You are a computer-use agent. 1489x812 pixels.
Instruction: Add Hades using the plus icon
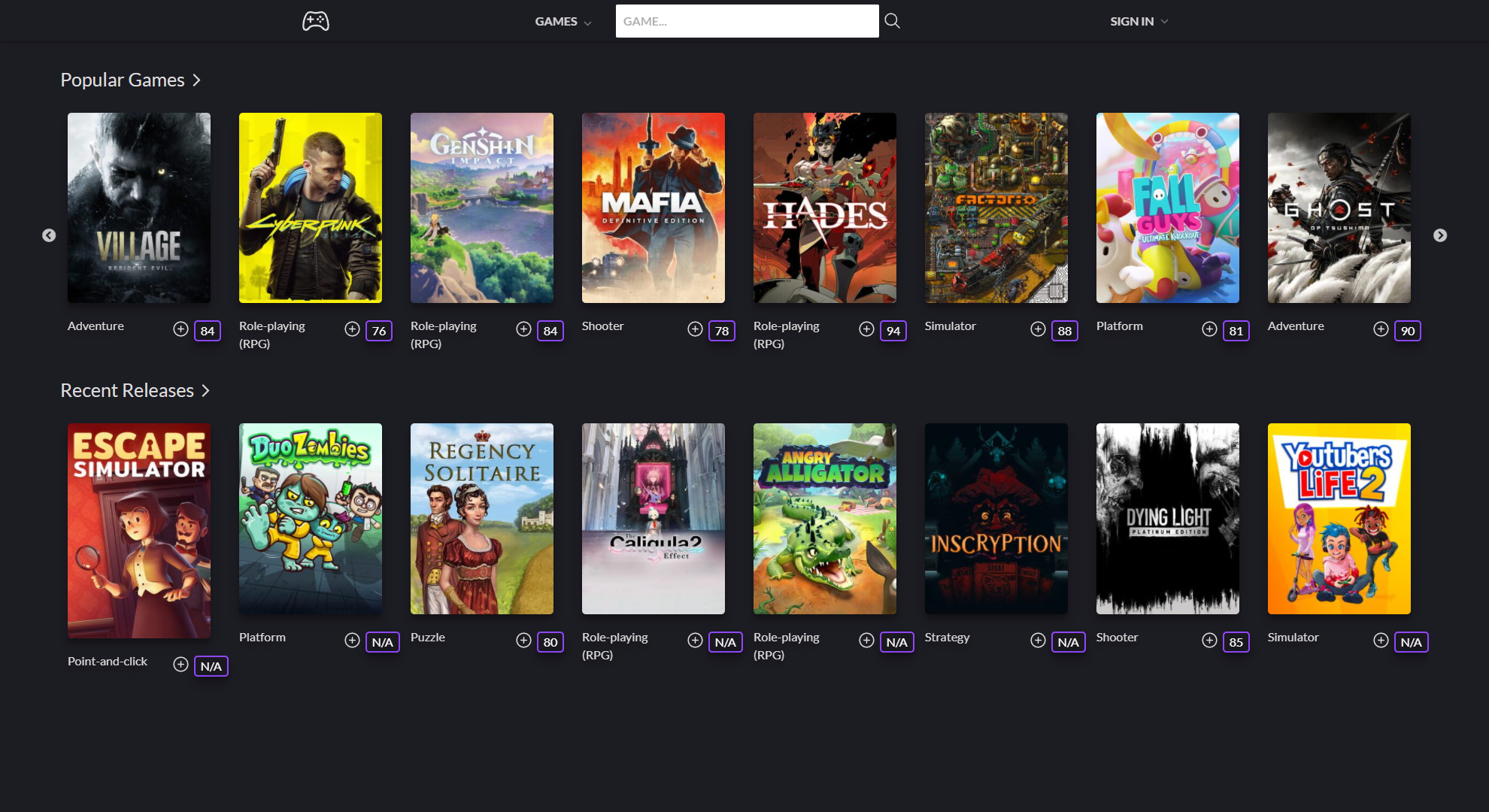pos(866,329)
